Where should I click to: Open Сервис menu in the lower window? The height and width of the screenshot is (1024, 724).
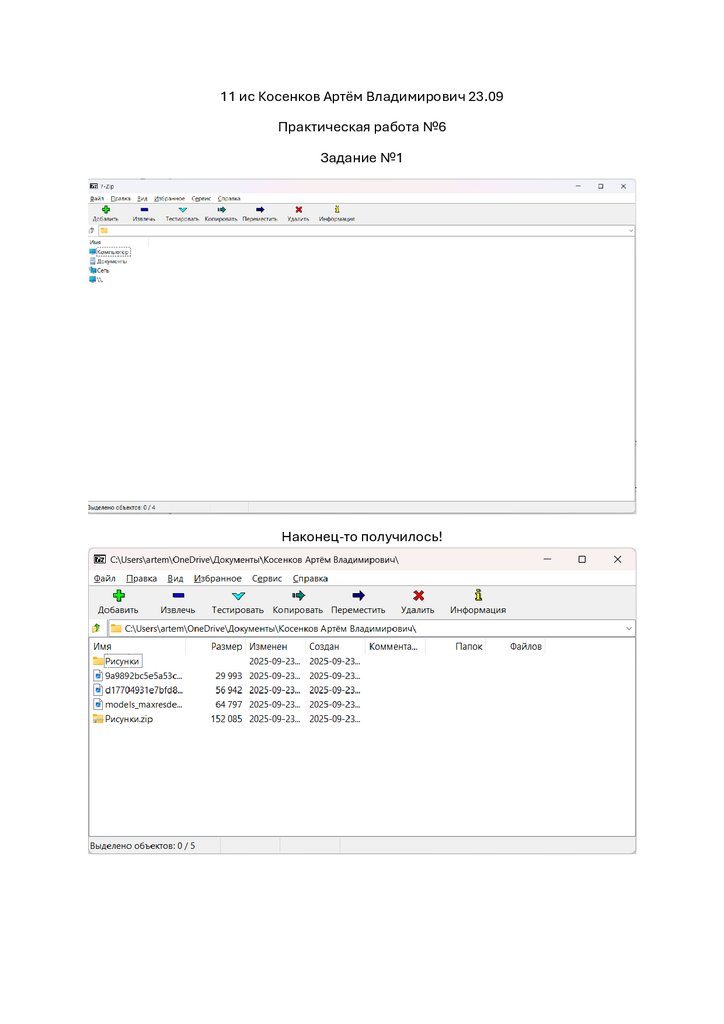267,579
